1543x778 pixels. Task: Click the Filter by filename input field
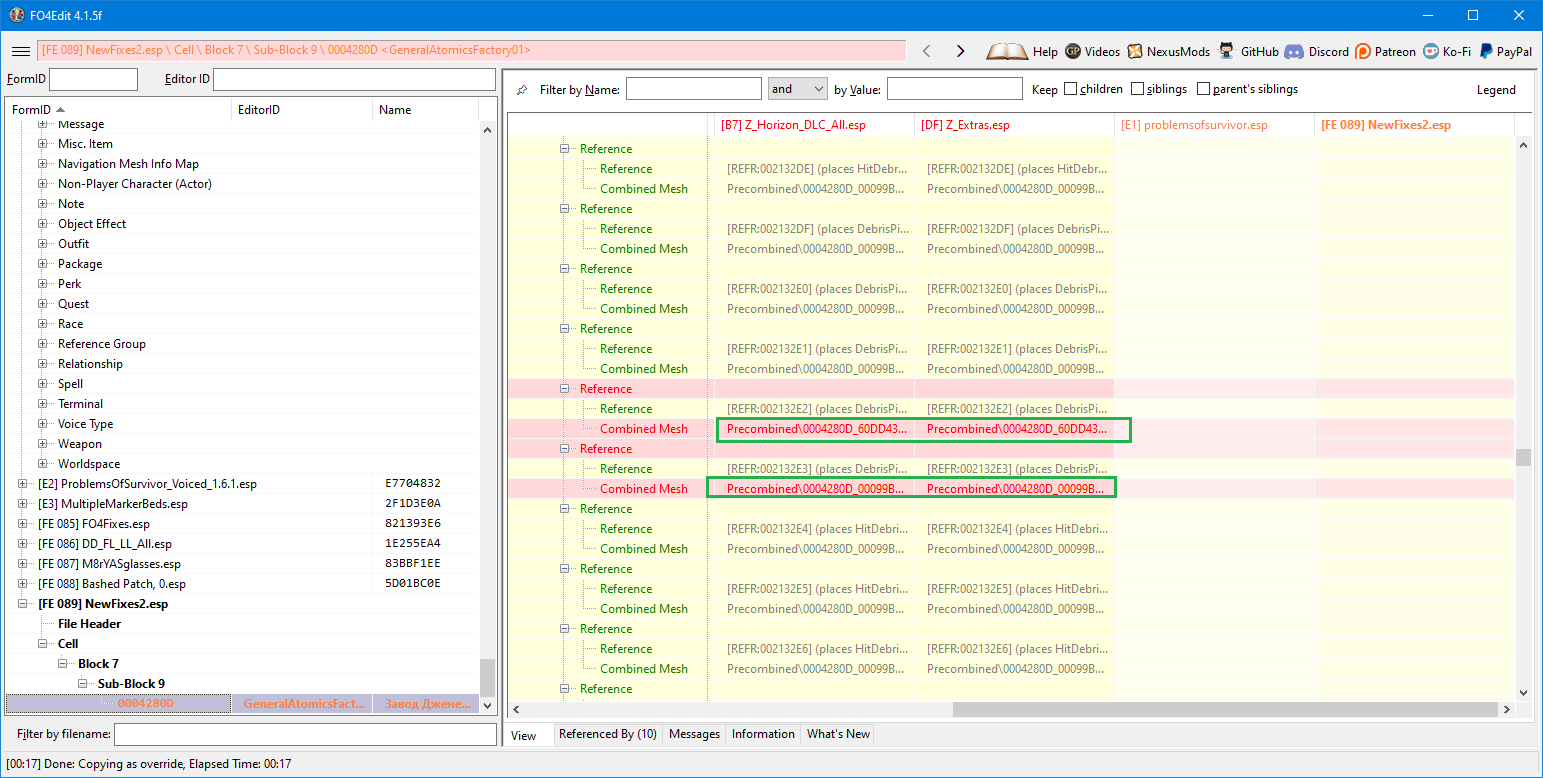pos(305,735)
